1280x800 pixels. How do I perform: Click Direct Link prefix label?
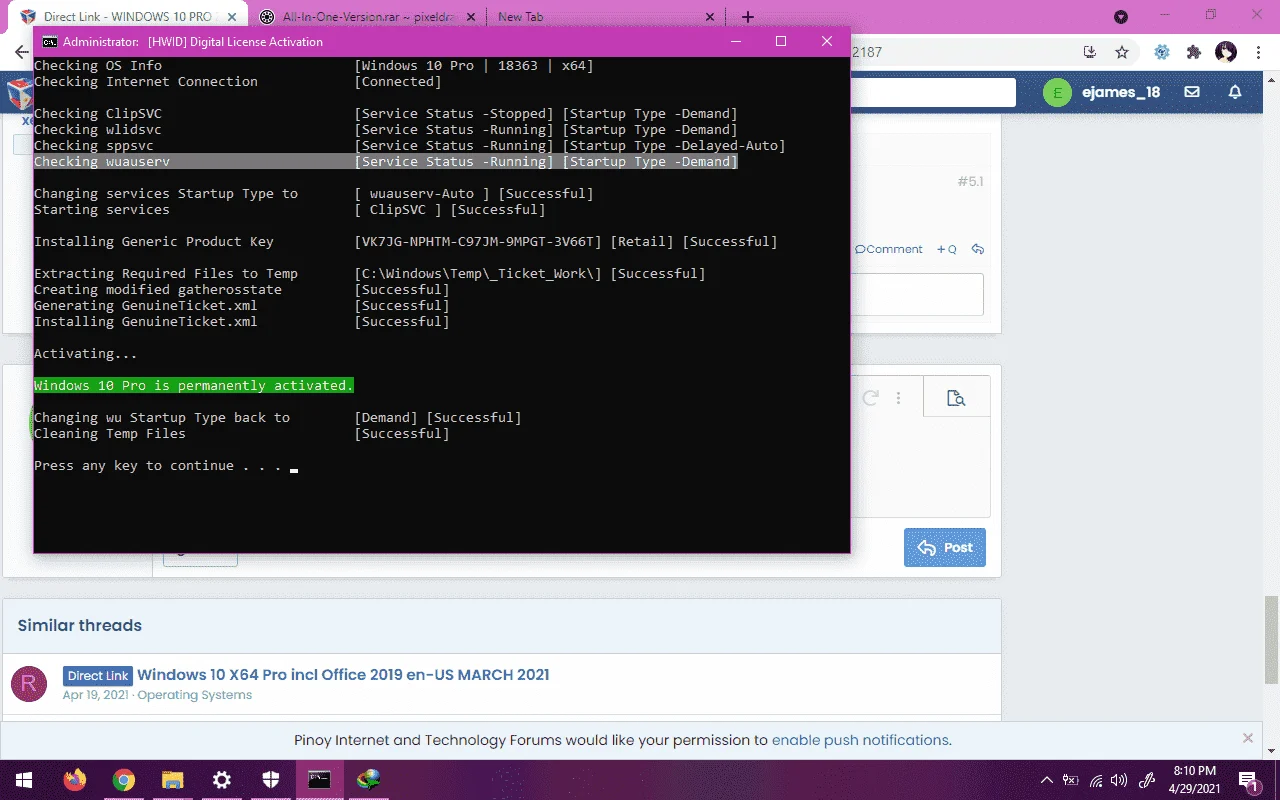(98, 675)
